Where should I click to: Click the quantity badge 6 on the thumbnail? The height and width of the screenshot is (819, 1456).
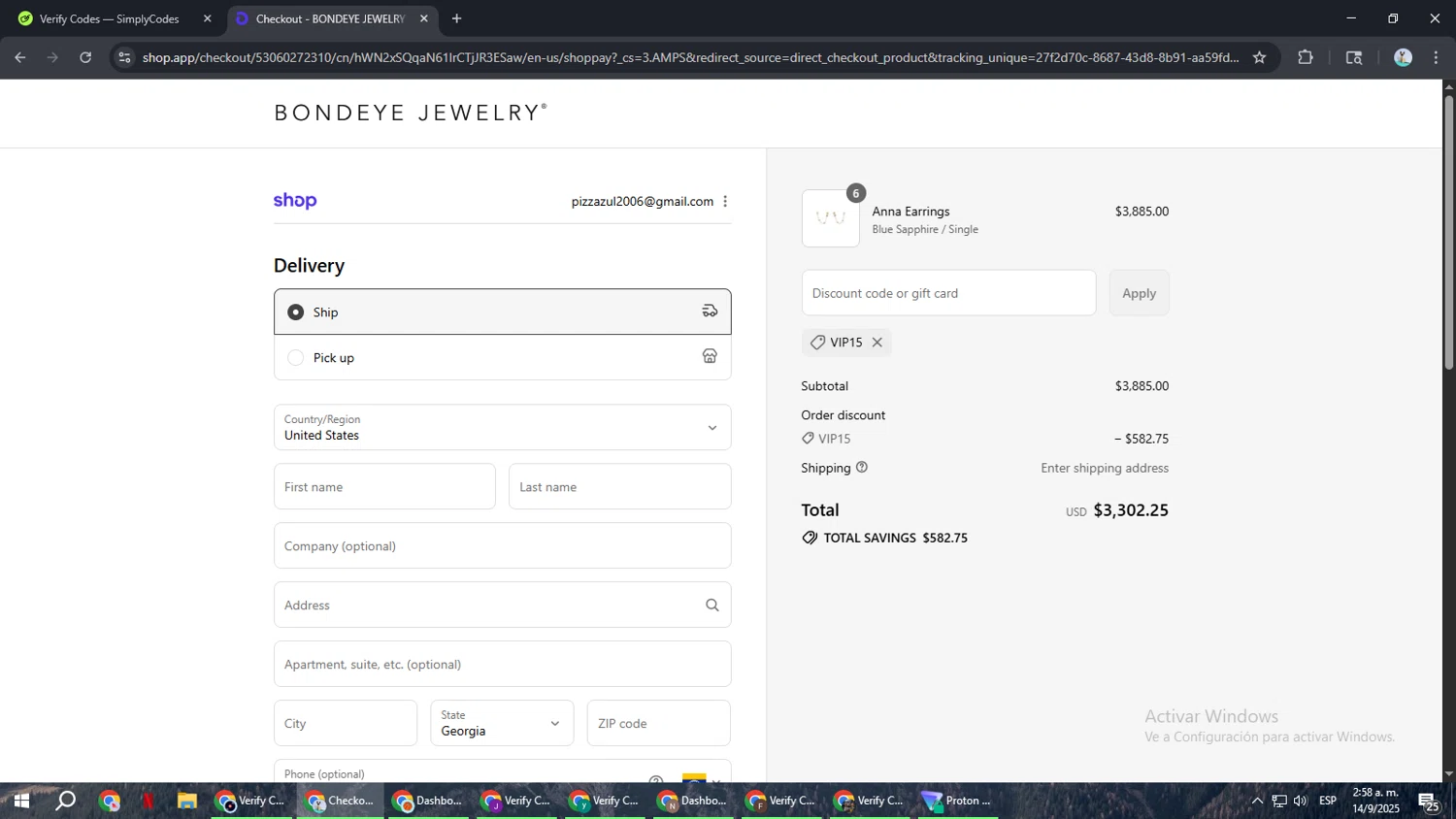855,193
